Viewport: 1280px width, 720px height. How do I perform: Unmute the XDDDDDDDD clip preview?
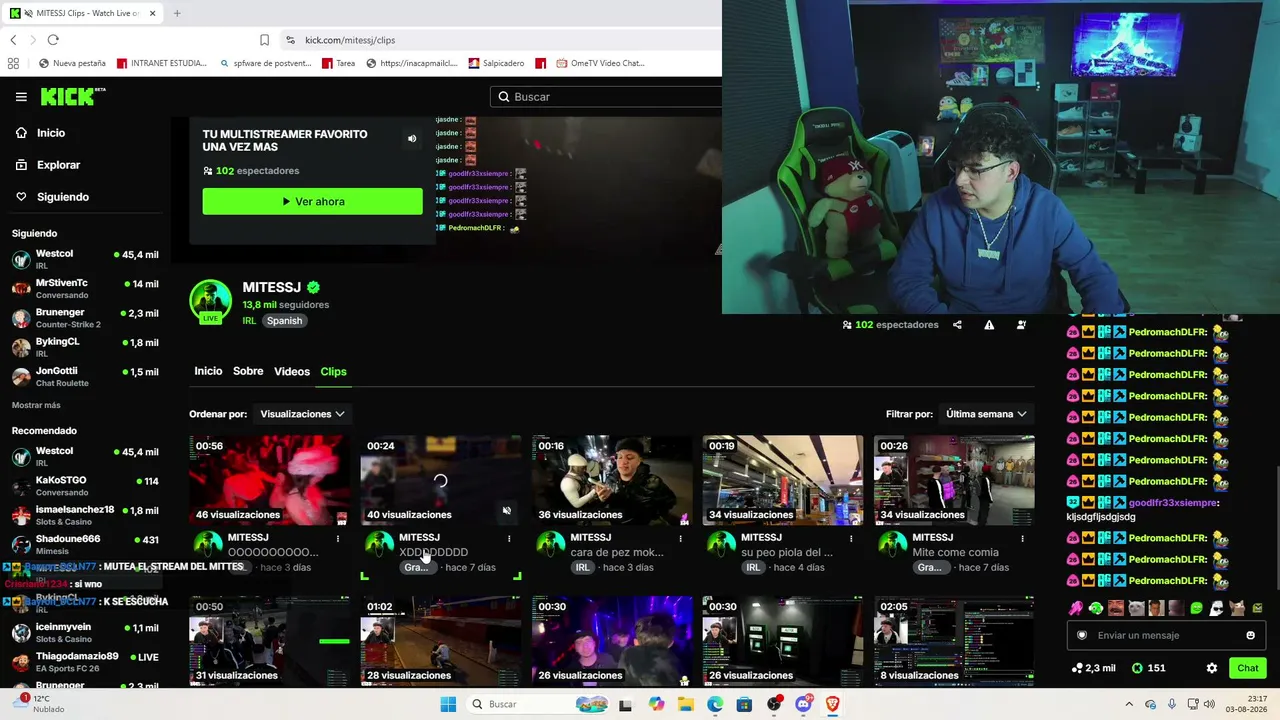(507, 511)
